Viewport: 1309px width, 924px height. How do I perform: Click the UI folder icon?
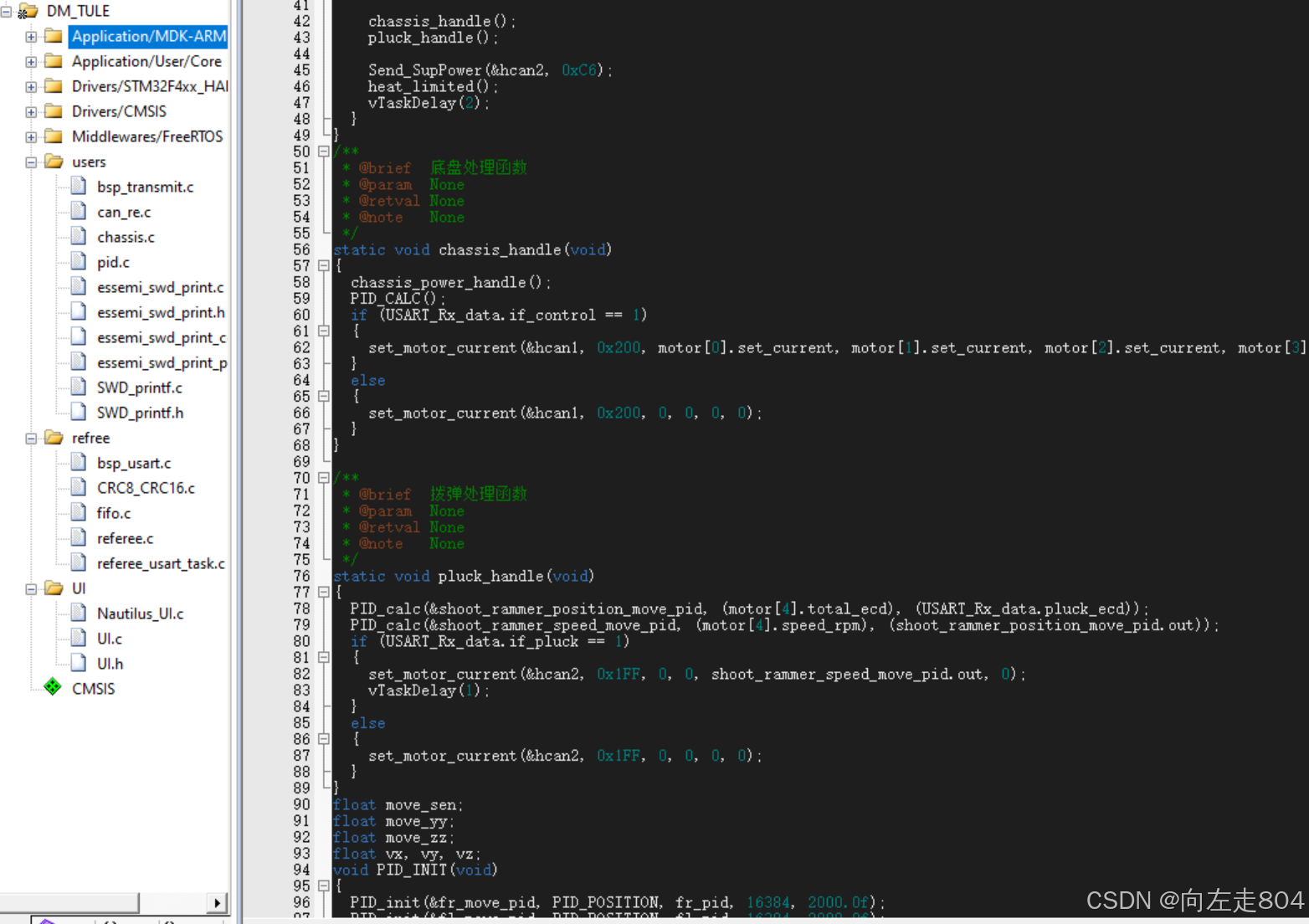pyautogui.click(x=54, y=588)
